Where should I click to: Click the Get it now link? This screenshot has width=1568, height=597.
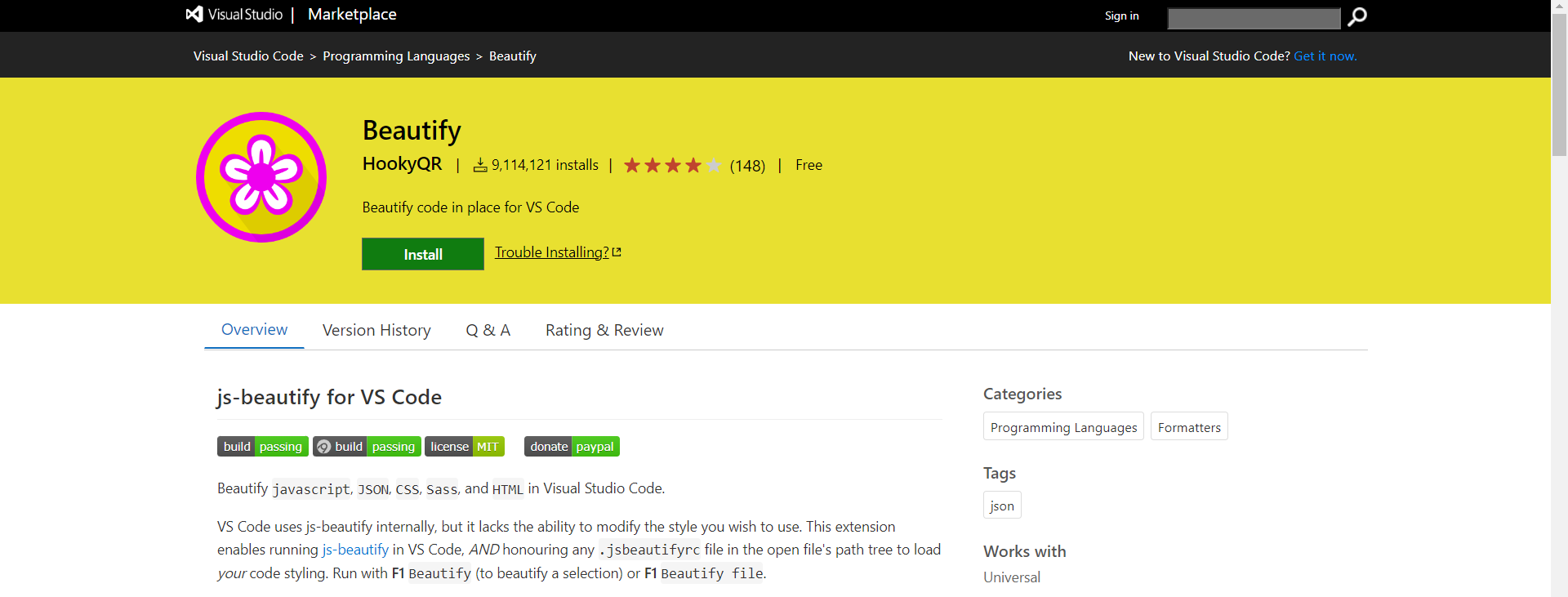click(1325, 56)
